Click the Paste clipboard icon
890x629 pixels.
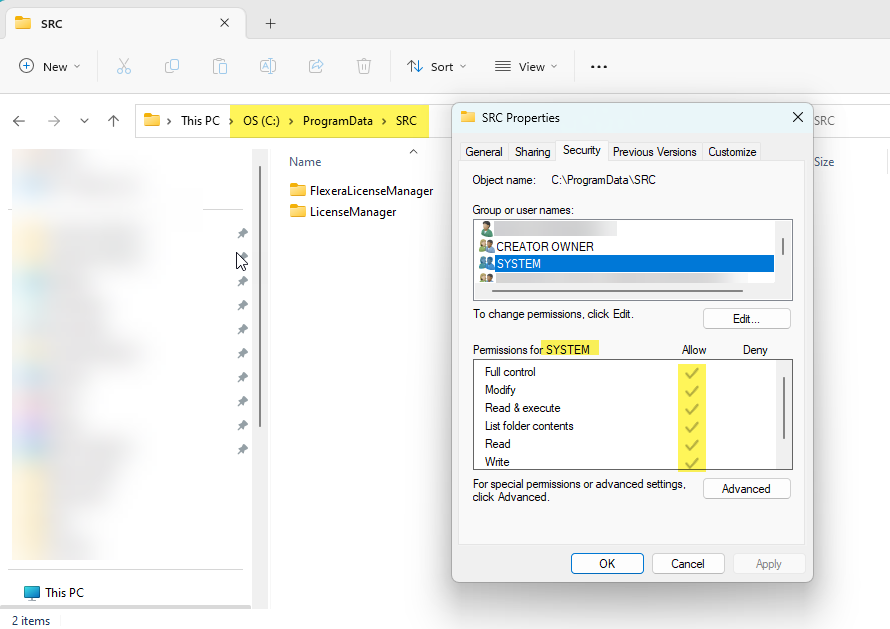[x=220, y=66]
